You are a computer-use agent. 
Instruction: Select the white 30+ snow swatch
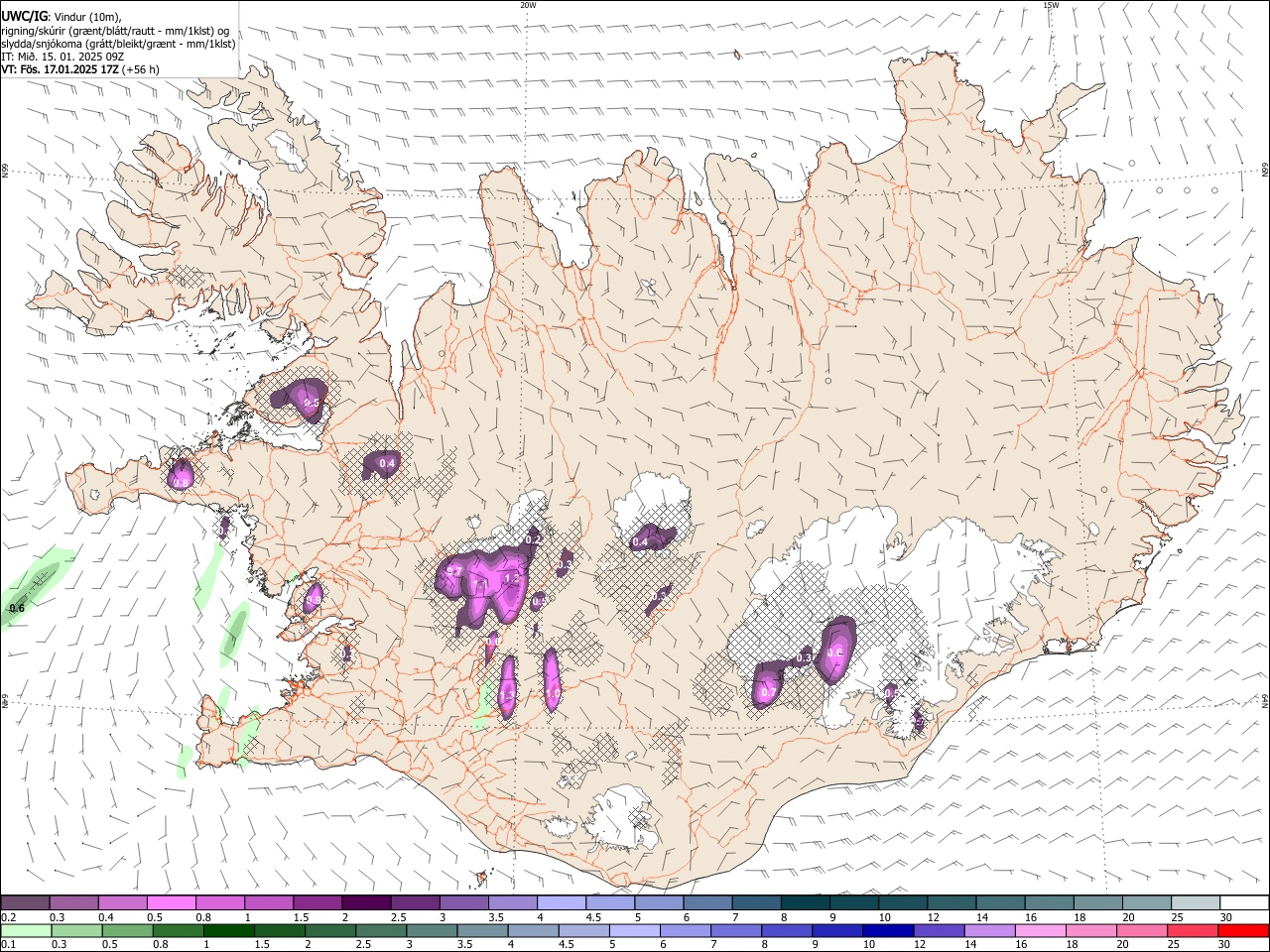click(1243, 903)
